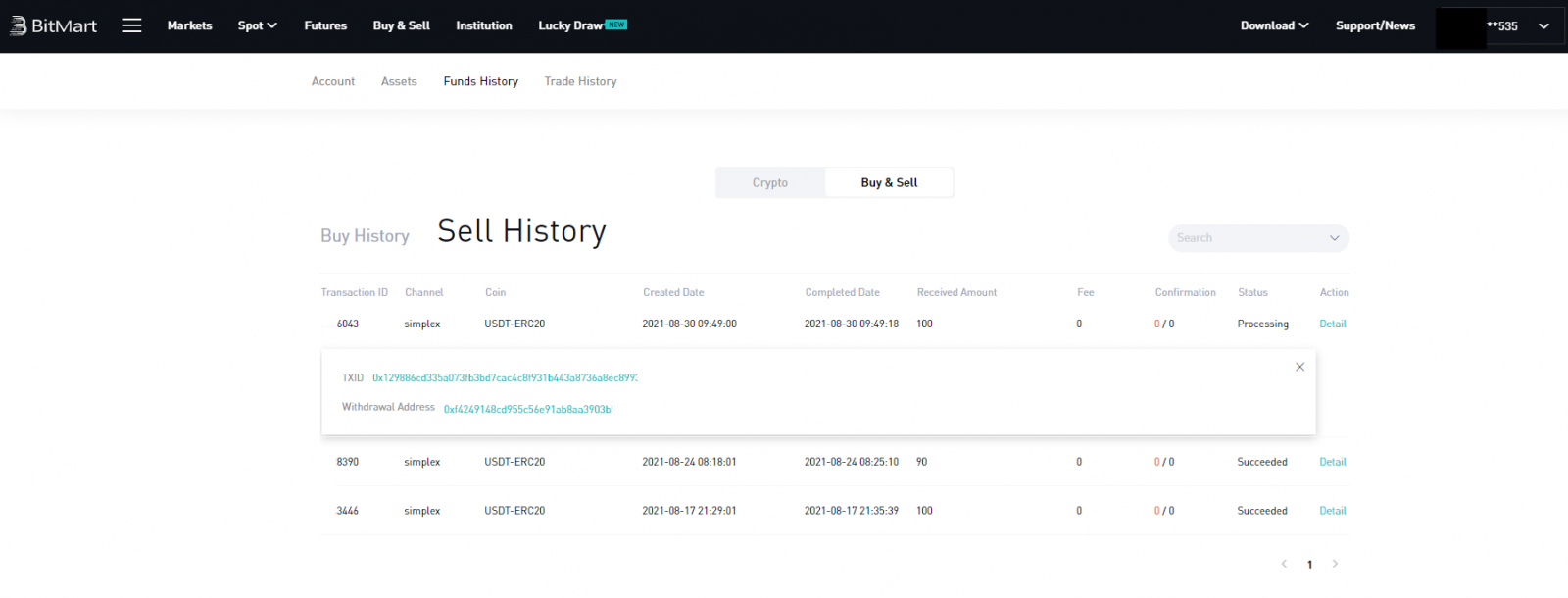Viewport: 1568px width, 598px height.
Task: Click the BitMart logo
Action: coord(54,25)
